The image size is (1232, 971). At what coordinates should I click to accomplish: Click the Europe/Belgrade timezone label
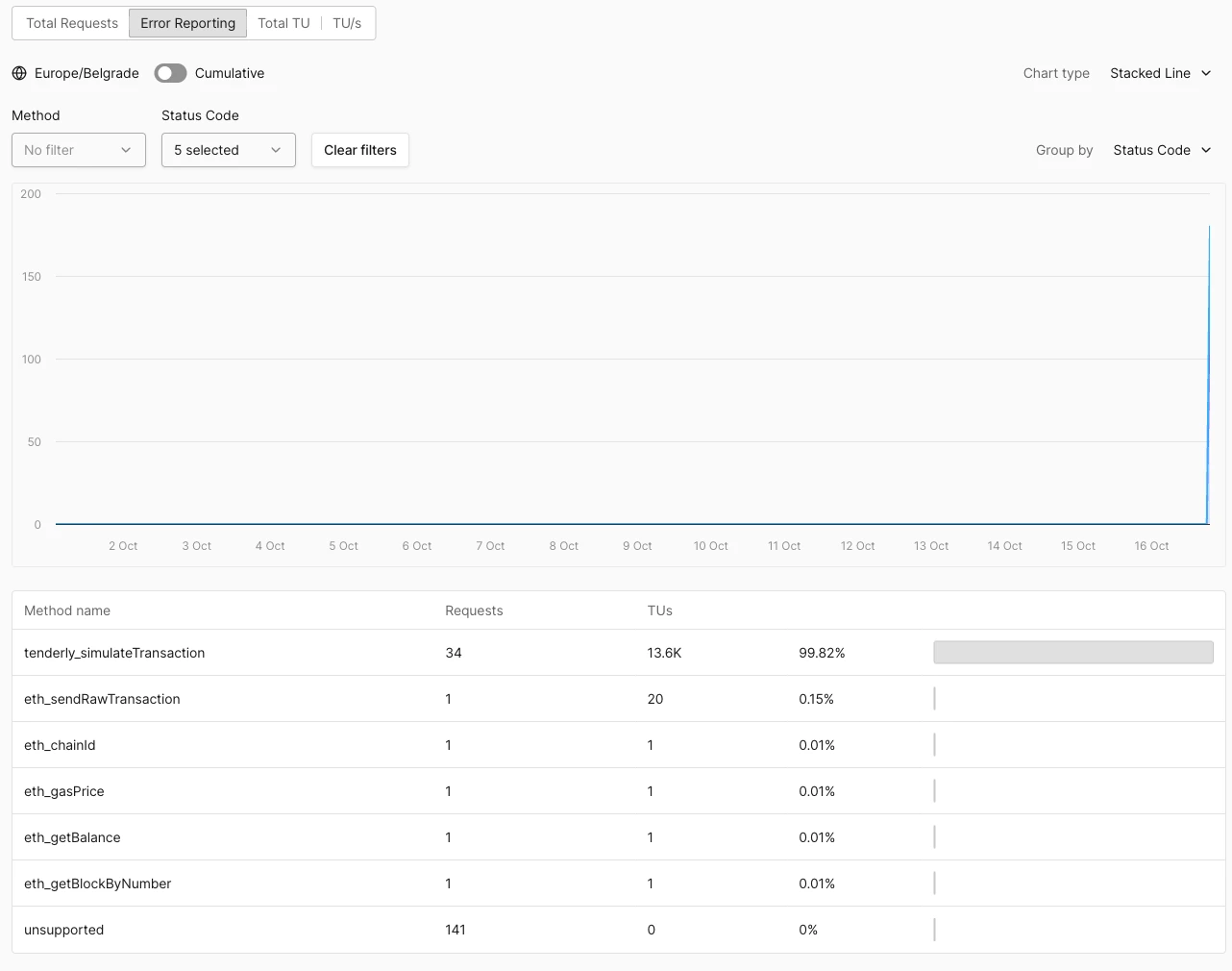point(86,73)
